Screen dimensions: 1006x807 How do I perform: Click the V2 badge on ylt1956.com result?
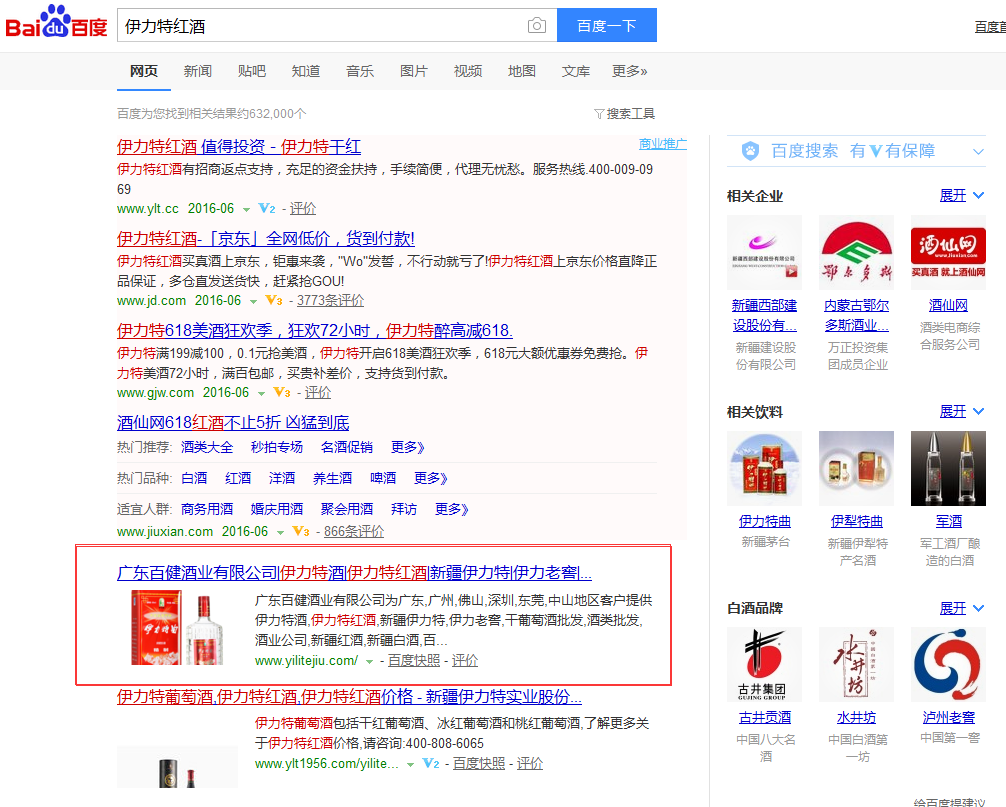431,763
